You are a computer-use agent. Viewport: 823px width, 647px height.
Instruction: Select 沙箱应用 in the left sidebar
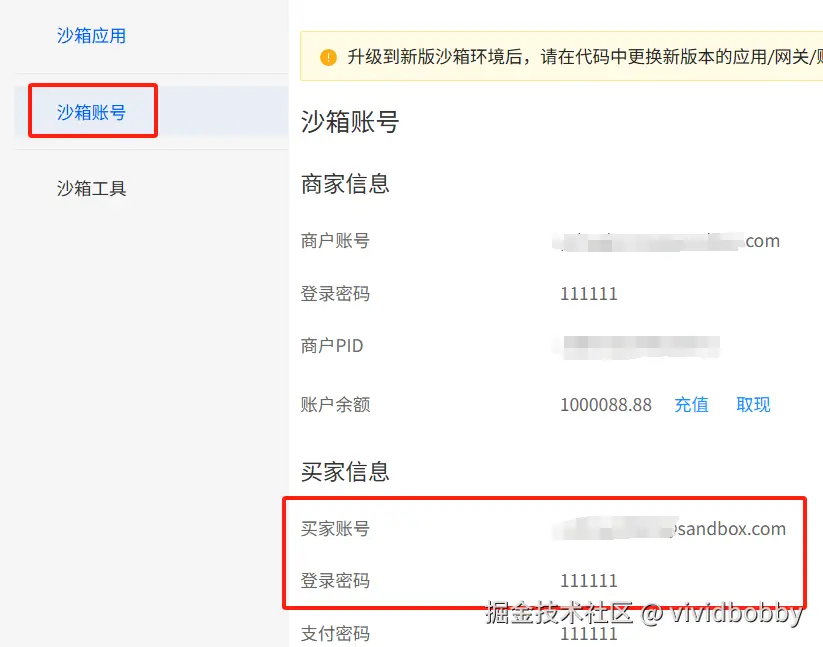90,35
